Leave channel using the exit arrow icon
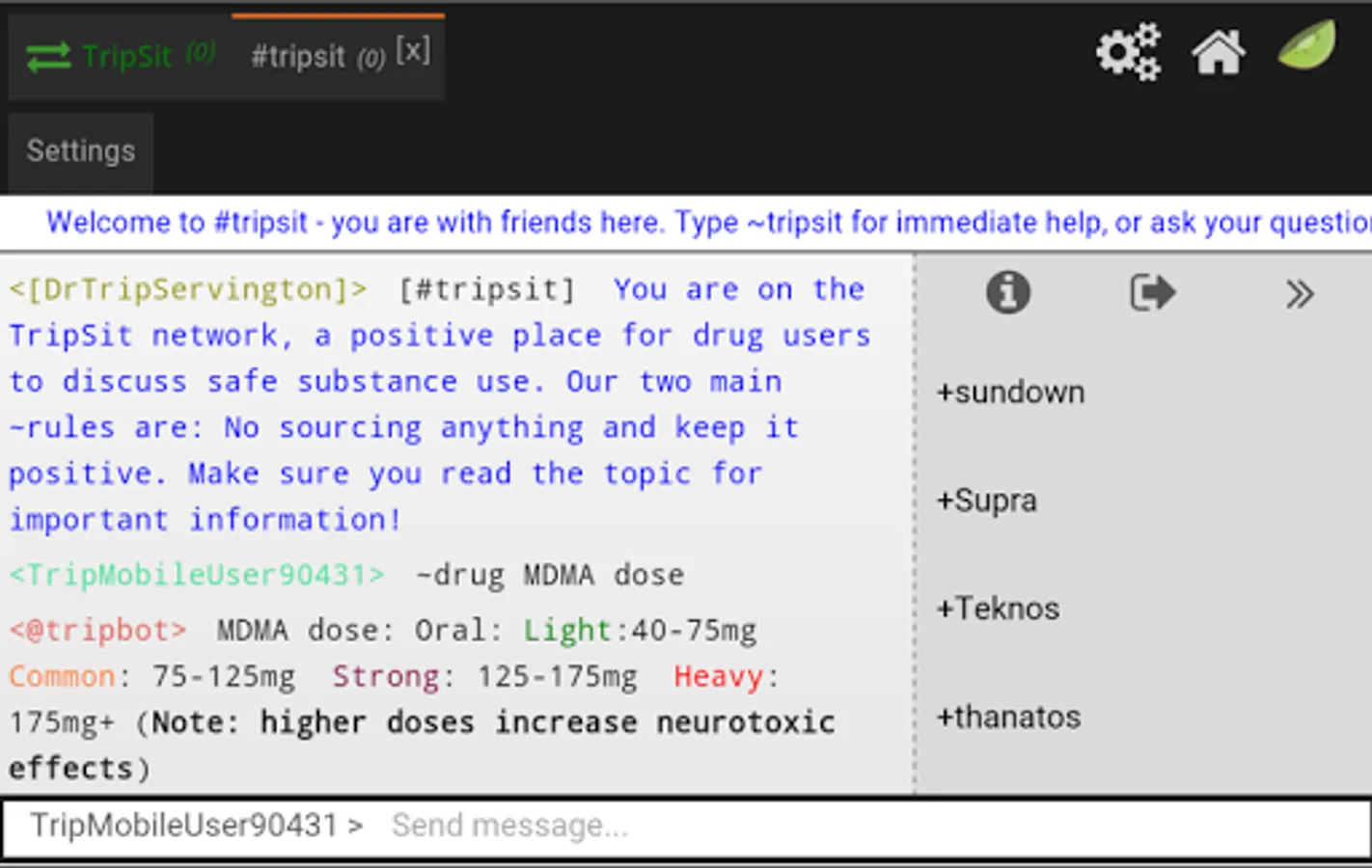The image size is (1372, 868). pos(1153,292)
